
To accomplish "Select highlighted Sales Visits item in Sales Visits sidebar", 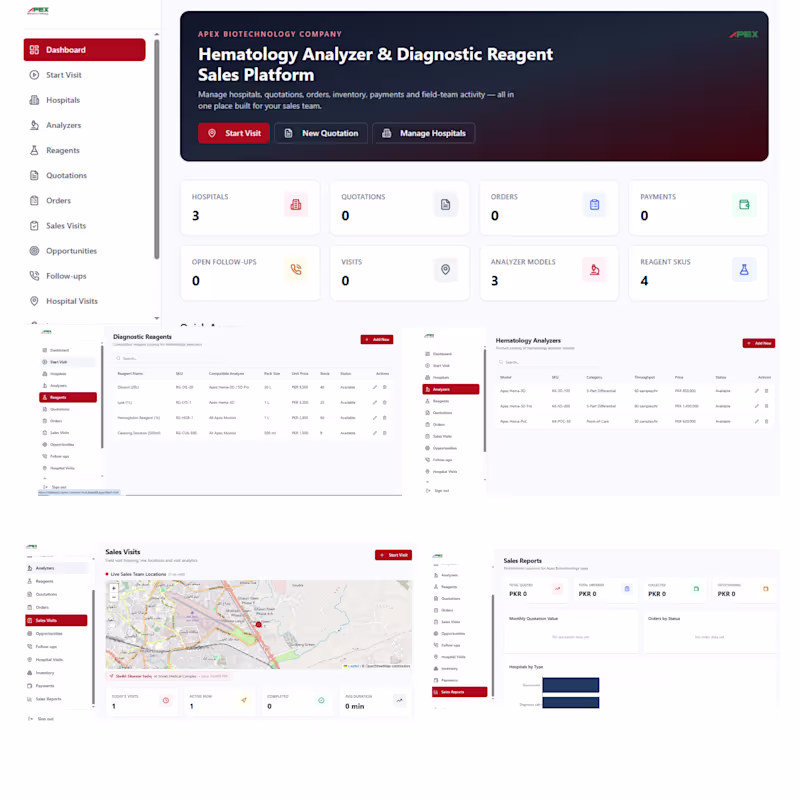I will coord(56,620).
